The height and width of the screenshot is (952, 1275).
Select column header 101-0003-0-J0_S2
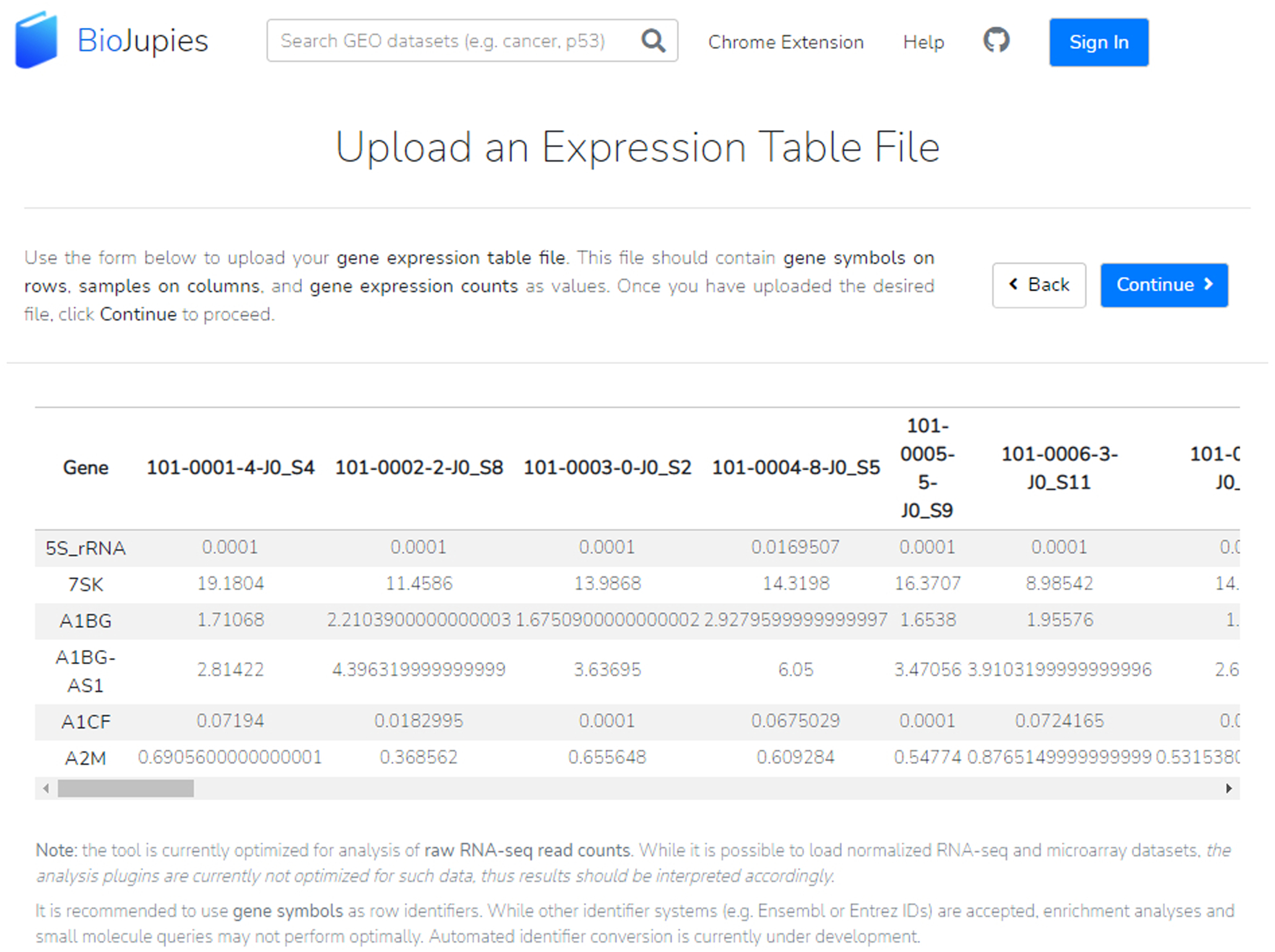(607, 467)
